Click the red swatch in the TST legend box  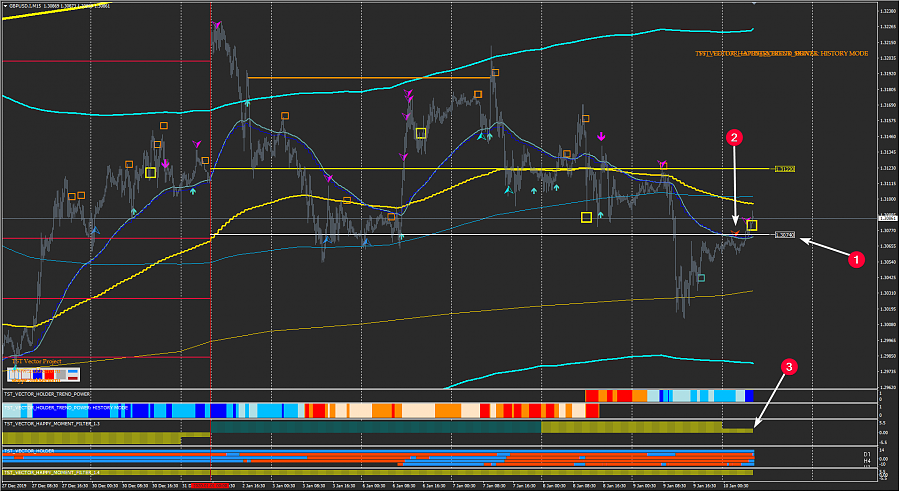[49, 375]
